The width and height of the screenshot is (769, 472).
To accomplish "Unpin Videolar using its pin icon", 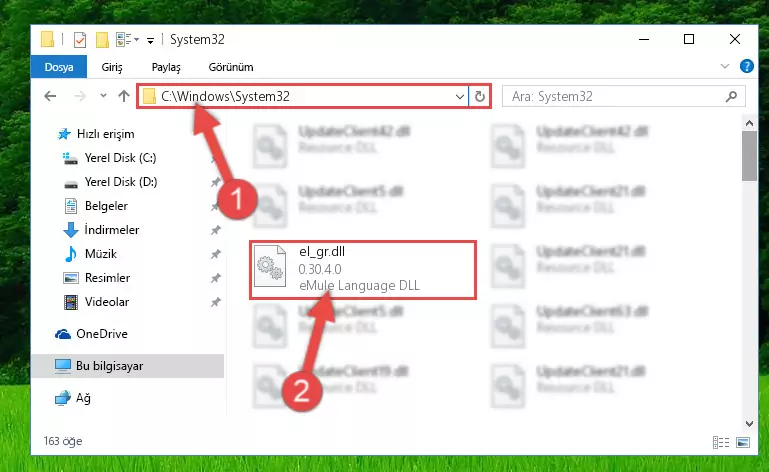I will [x=215, y=302].
